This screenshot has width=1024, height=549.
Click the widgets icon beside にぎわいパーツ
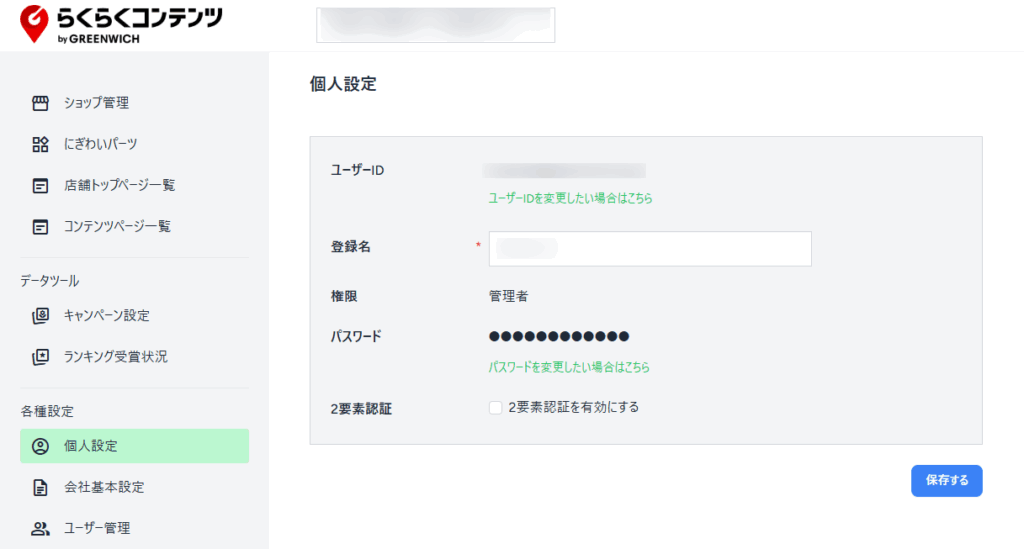(40, 144)
